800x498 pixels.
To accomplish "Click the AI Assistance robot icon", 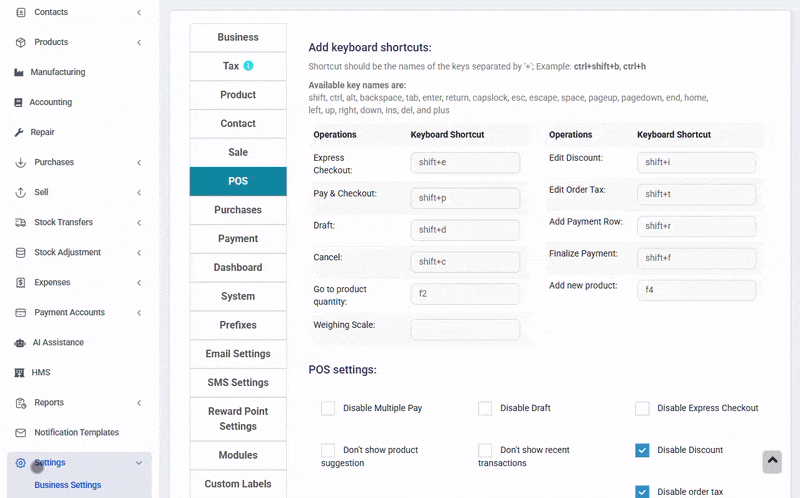I will point(19,343).
